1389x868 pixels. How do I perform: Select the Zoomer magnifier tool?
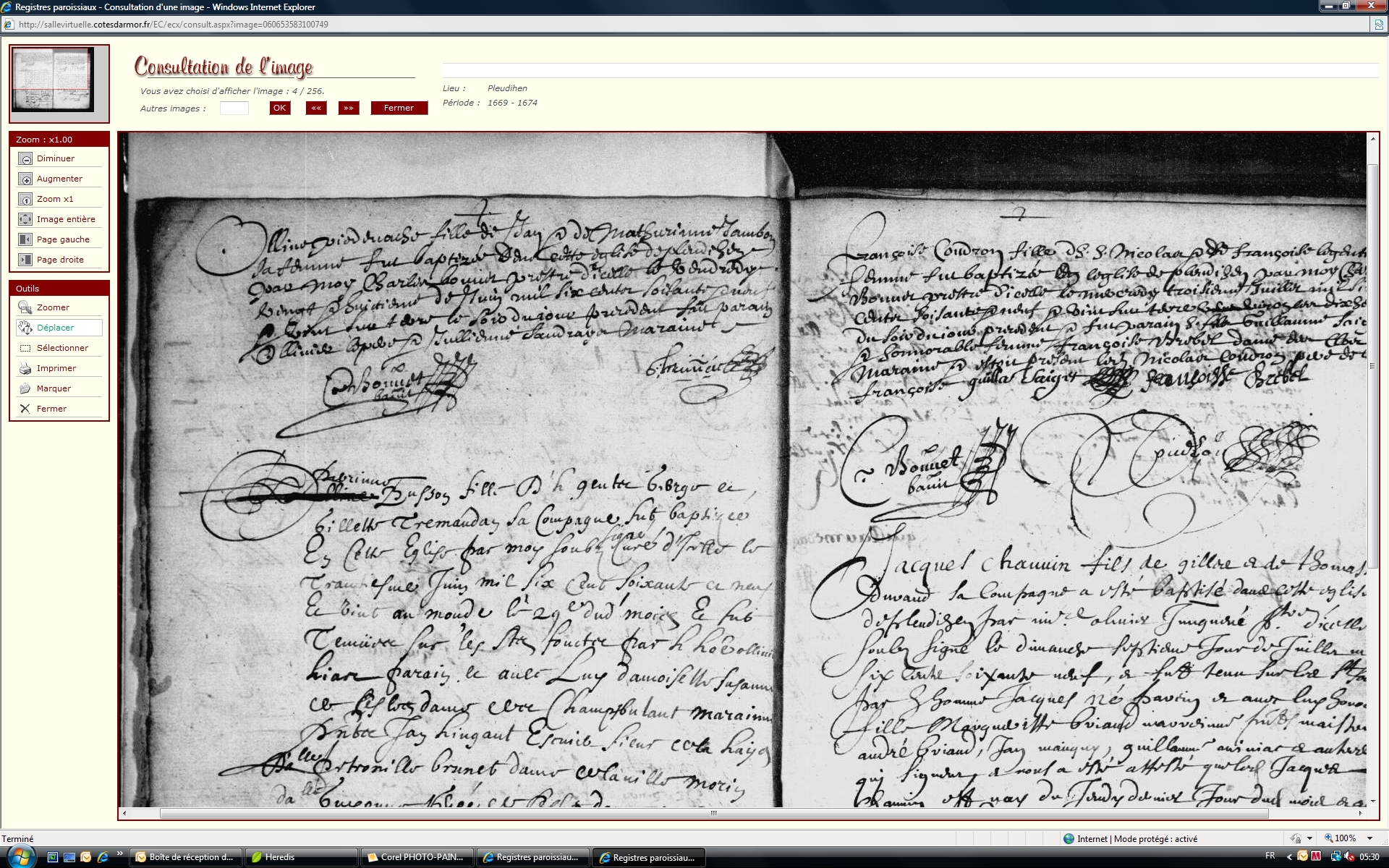click(25, 307)
